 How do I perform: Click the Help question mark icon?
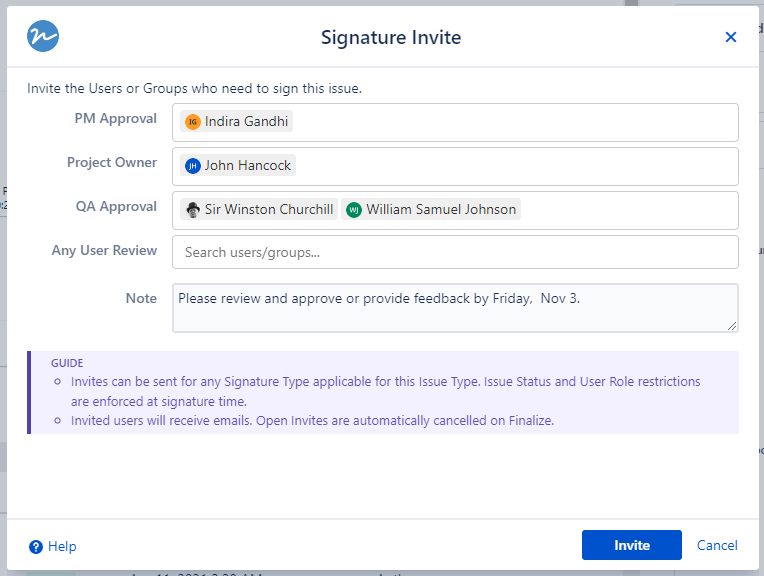[x=36, y=546]
